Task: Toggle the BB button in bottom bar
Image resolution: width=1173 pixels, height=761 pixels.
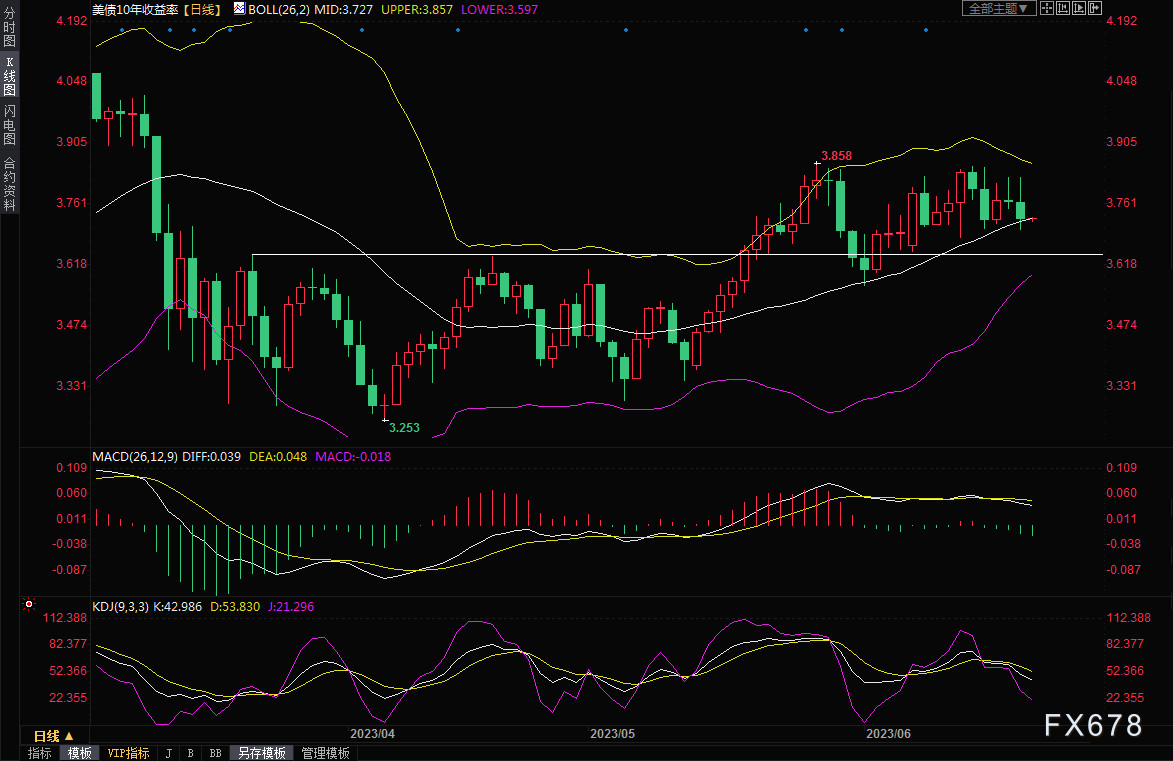Action: [215, 753]
